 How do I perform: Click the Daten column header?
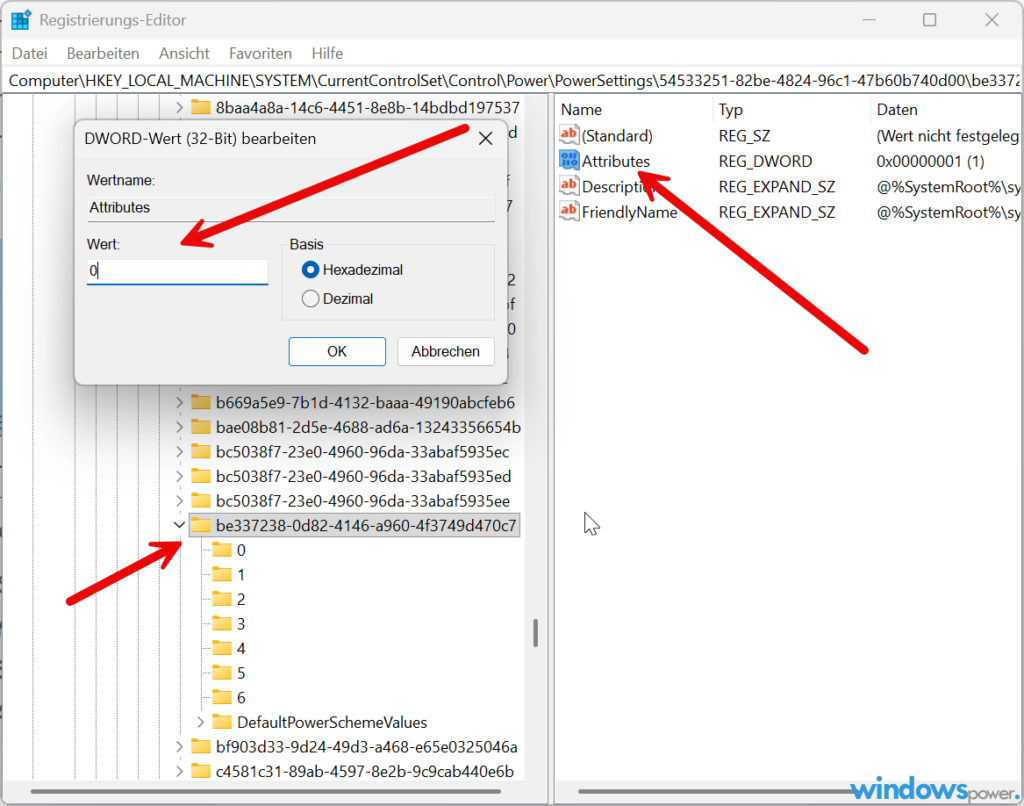[x=945, y=109]
